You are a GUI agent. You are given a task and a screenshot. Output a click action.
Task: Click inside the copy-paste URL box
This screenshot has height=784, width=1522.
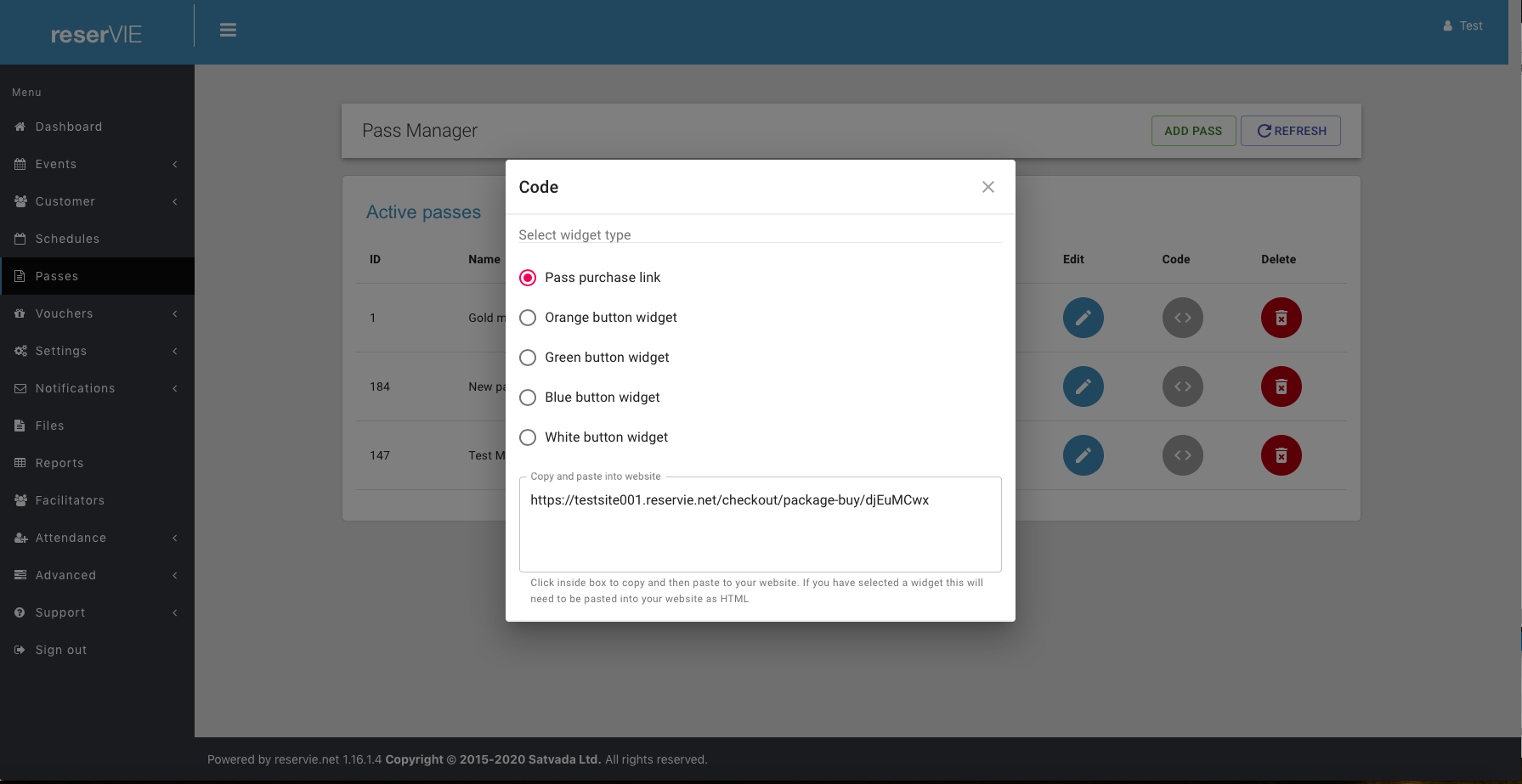coord(760,524)
